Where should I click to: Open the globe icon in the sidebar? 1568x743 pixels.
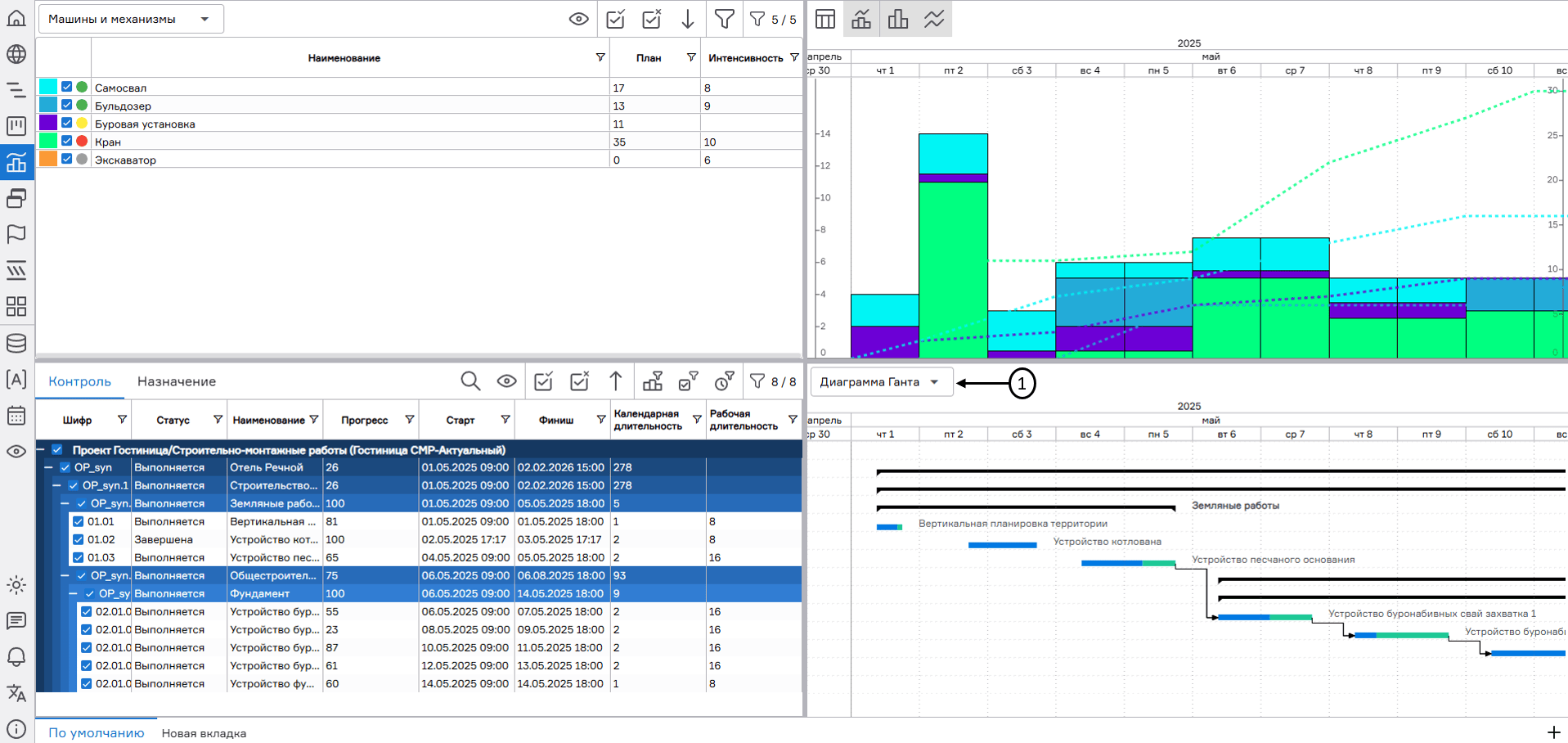pyautogui.click(x=16, y=54)
